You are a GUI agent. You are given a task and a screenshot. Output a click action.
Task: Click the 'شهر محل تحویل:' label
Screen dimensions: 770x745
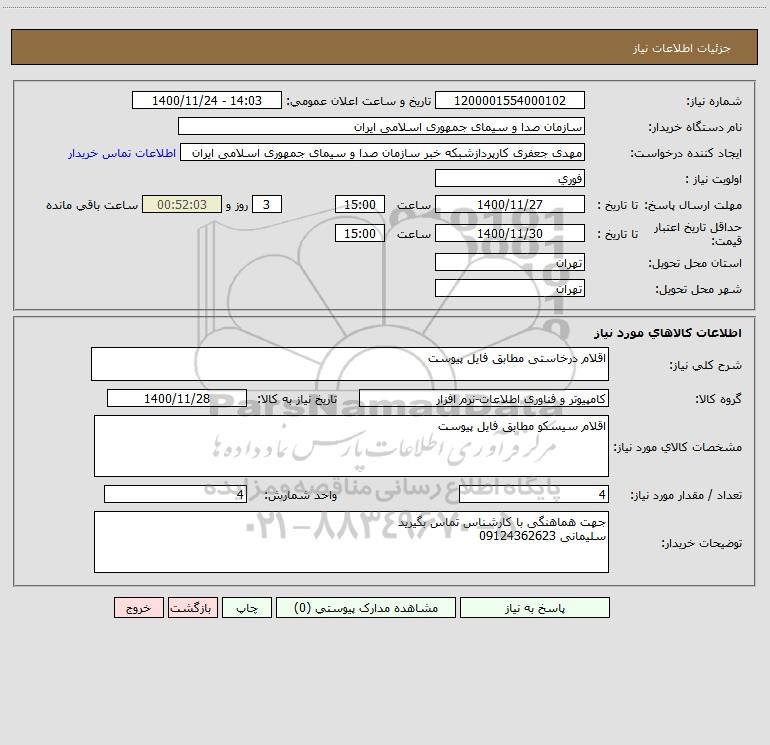pyautogui.click(x=698, y=290)
